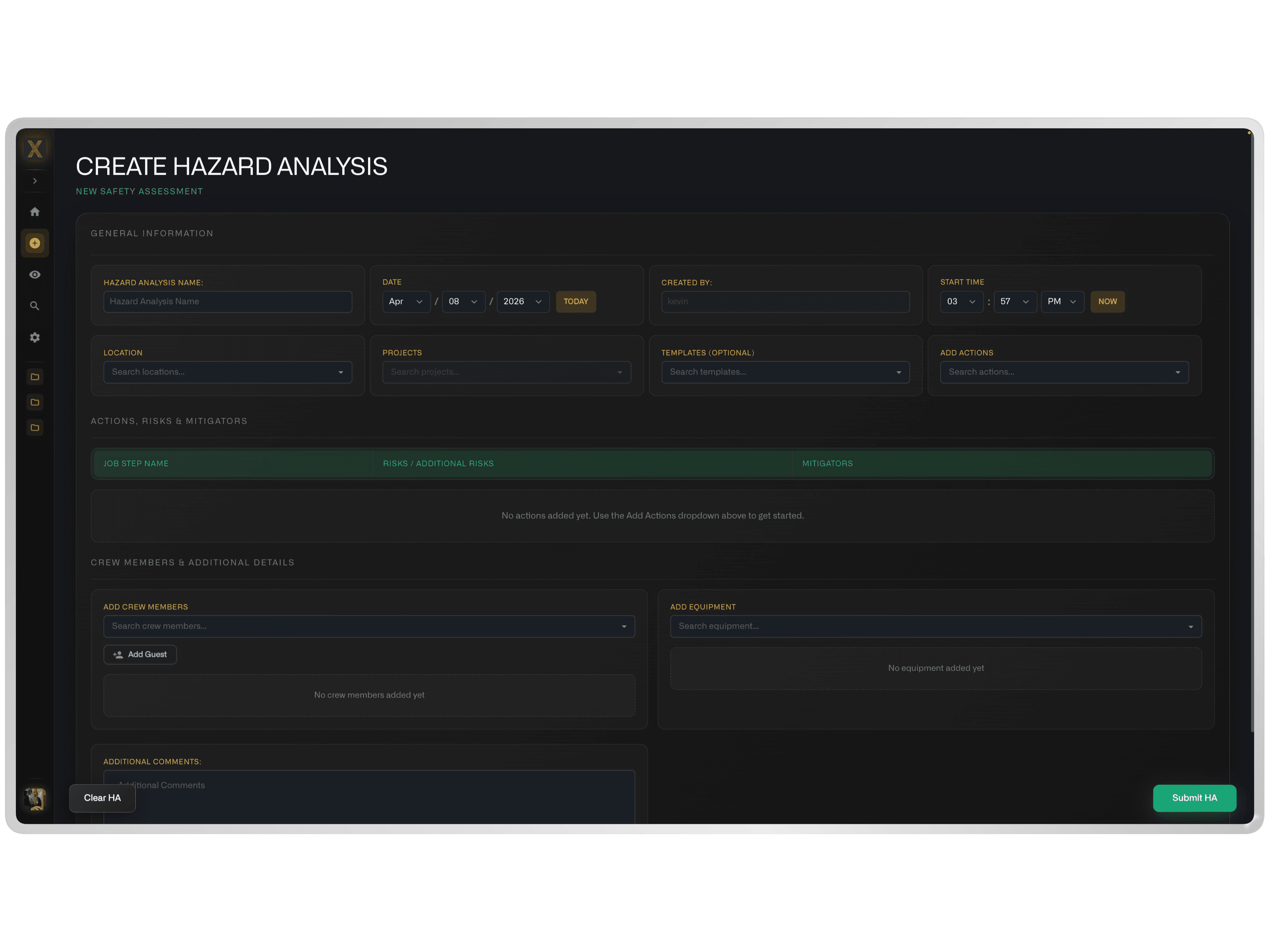Viewport: 1270px width, 952px height.
Task: Click the crew members dropdown arrow
Action: pyautogui.click(x=624, y=627)
